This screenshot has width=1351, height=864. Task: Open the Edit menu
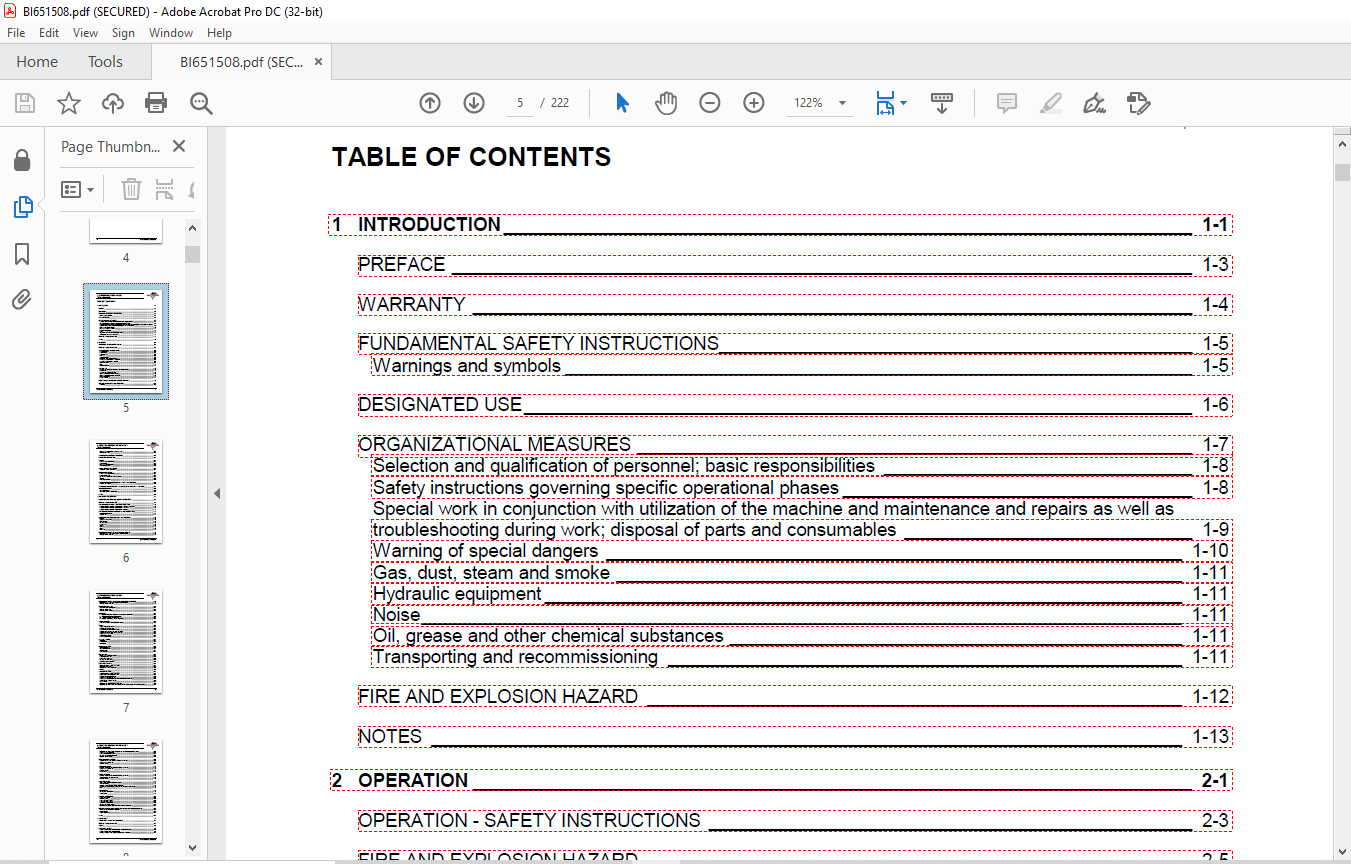tap(49, 33)
